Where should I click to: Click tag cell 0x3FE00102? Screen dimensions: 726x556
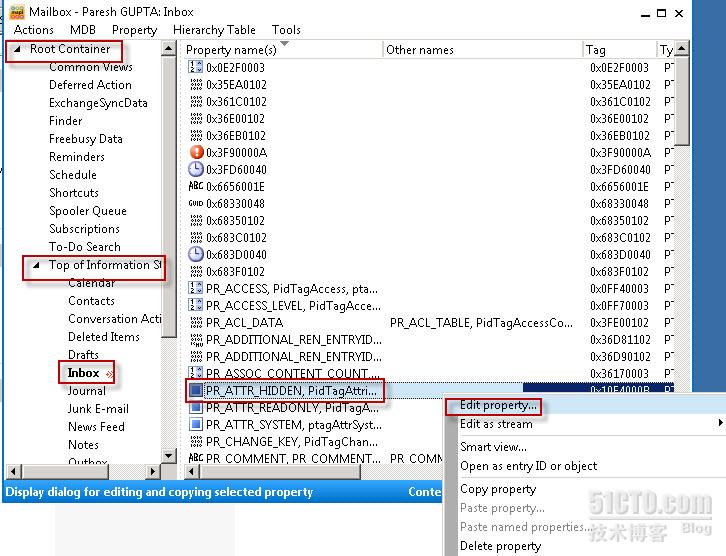(x=620, y=323)
